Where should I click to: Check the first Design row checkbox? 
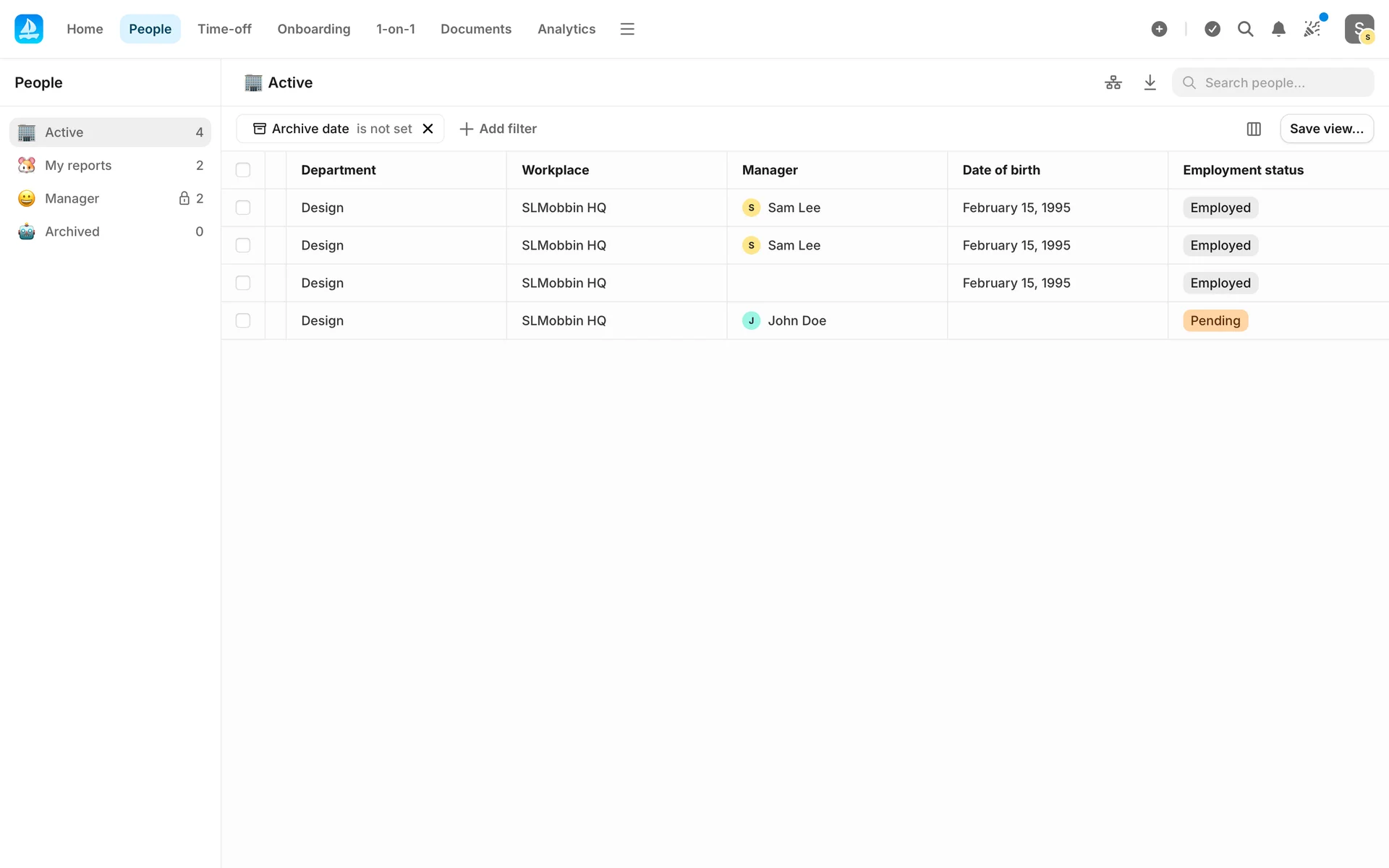243,208
